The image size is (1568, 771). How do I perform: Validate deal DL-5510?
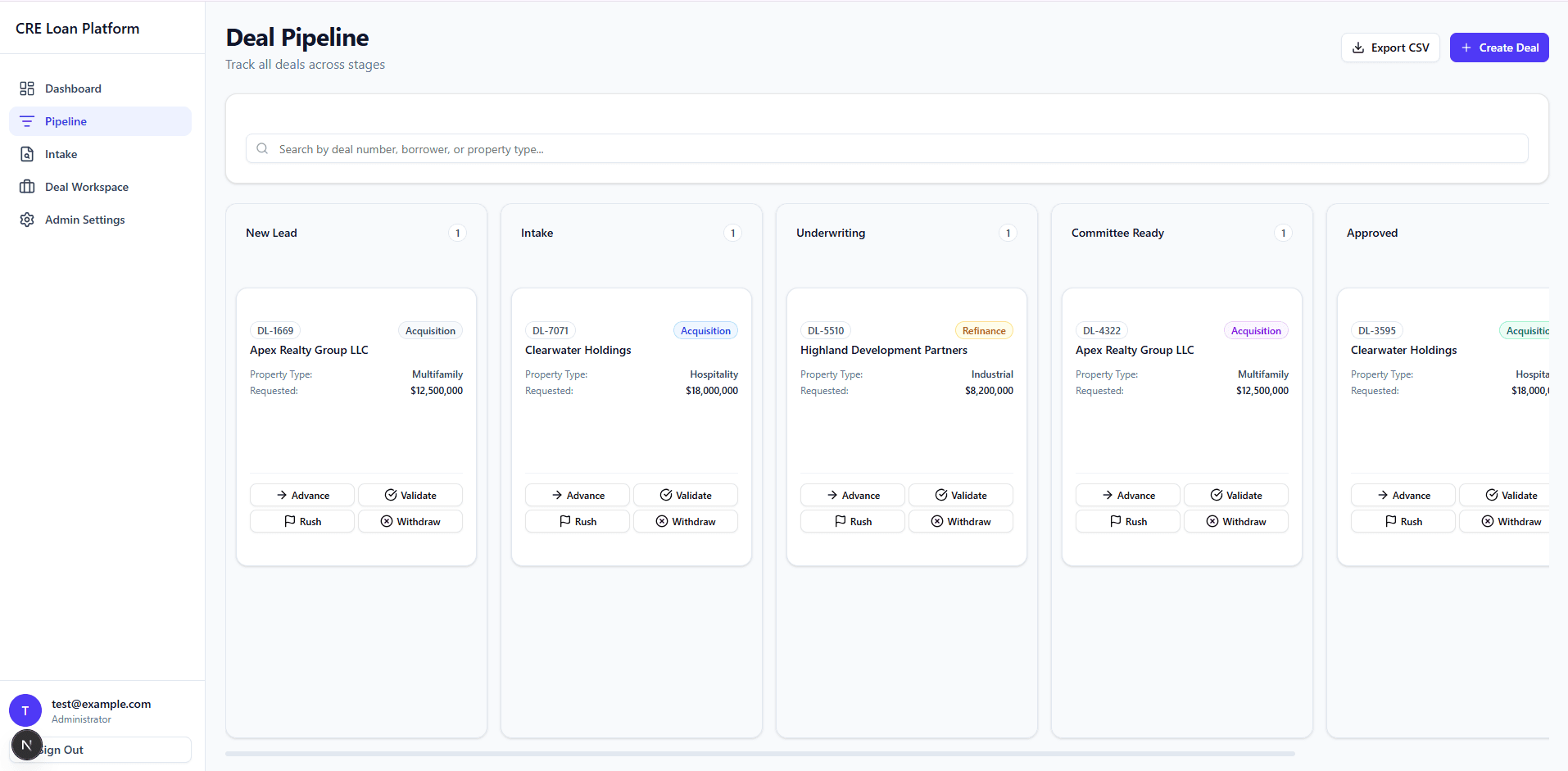click(961, 495)
